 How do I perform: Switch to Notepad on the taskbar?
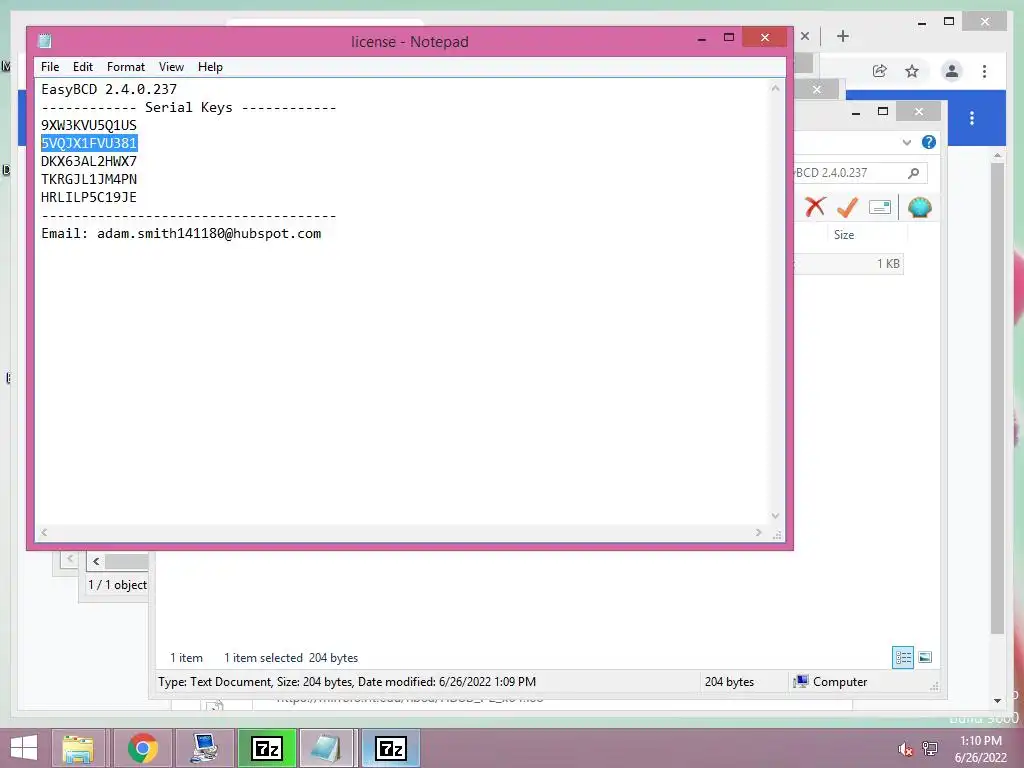[x=327, y=748]
